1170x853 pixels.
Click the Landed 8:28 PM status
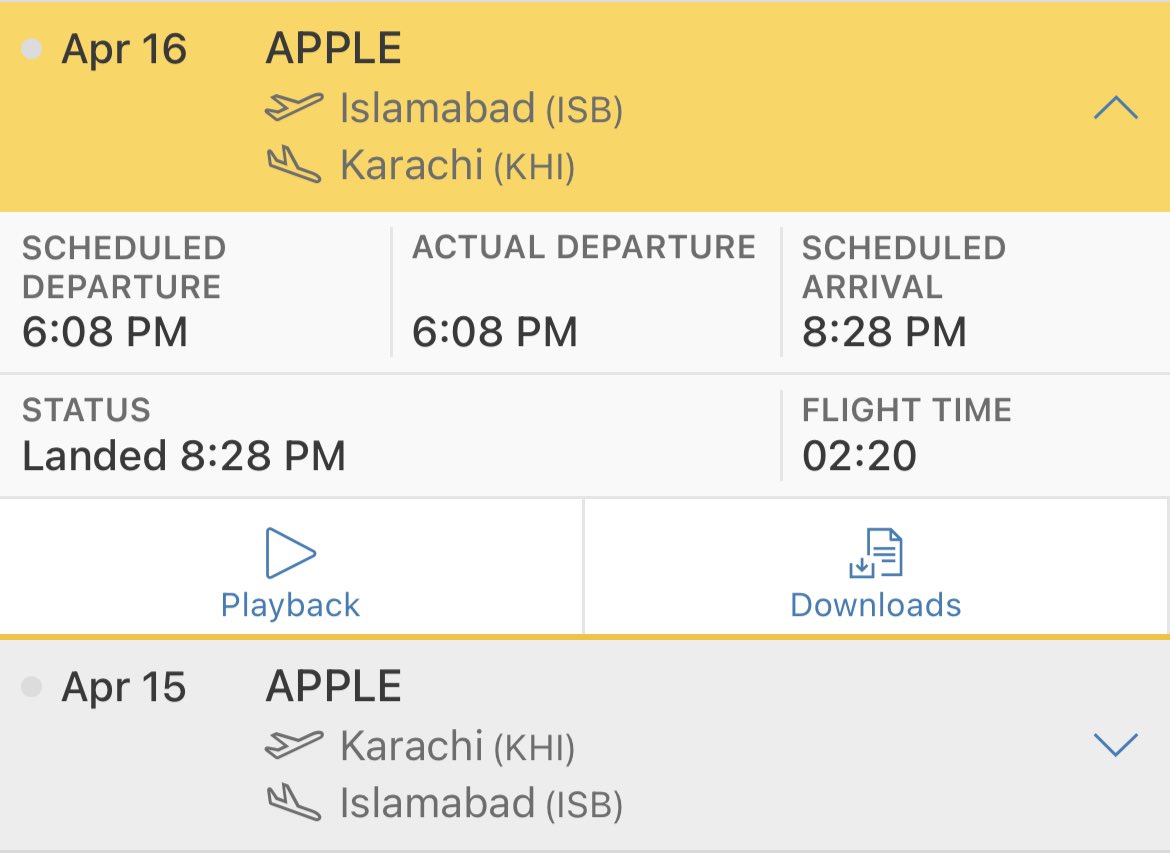coord(184,455)
